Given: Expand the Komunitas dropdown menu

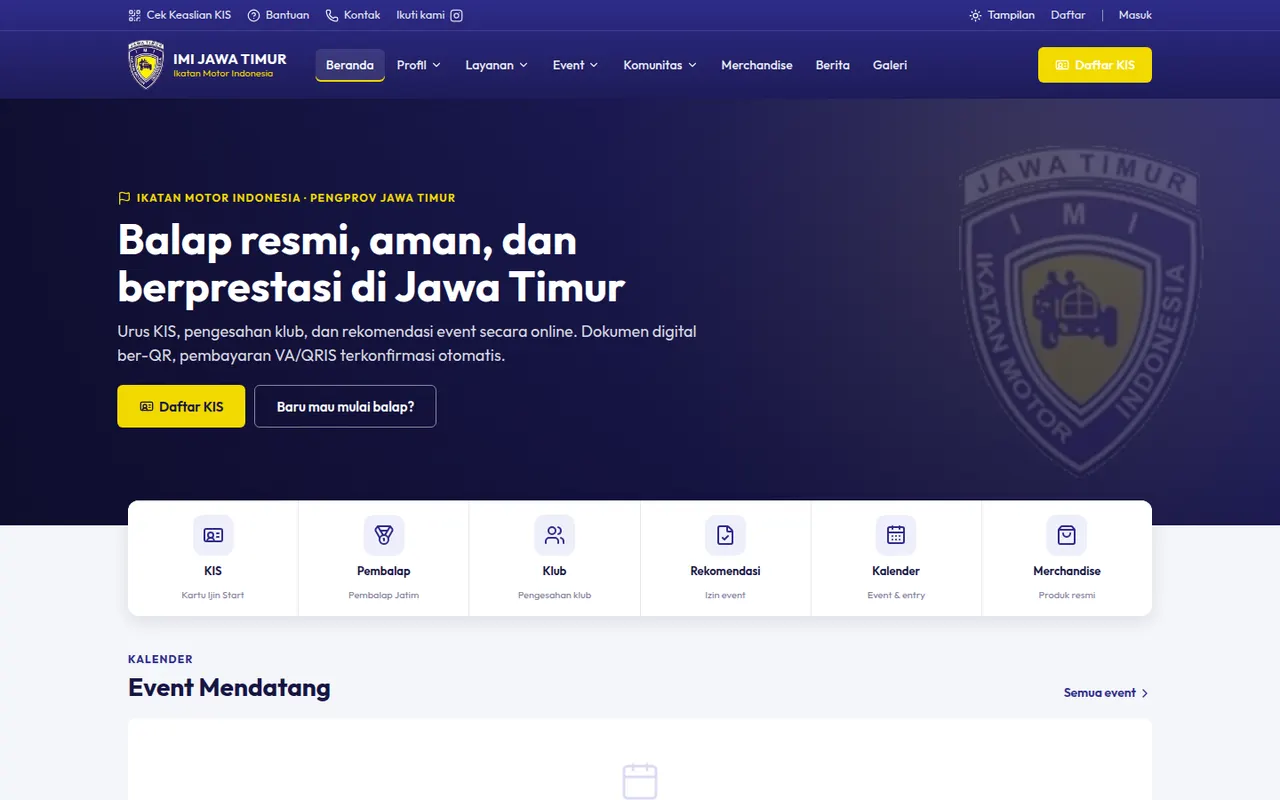Looking at the screenshot, I should tap(660, 65).
